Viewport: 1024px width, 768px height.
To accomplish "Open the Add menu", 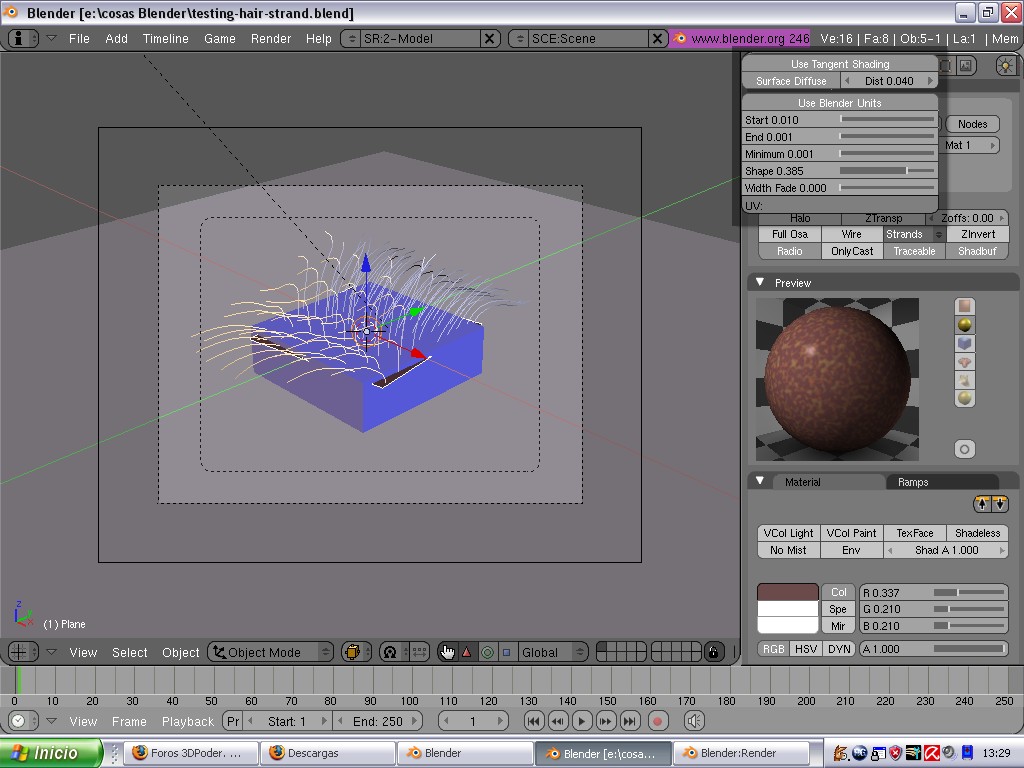I will coord(116,39).
